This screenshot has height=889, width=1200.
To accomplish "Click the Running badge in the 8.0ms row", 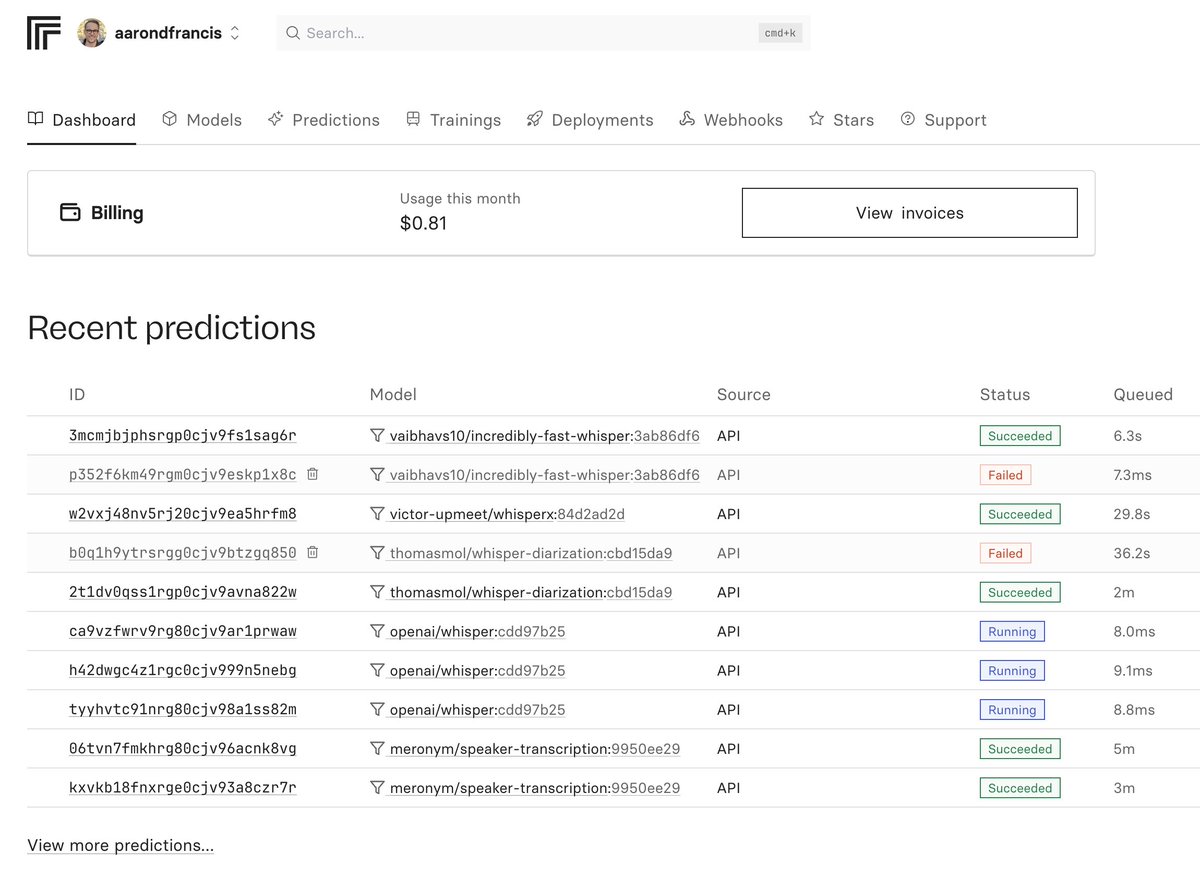I will (x=1012, y=632).
